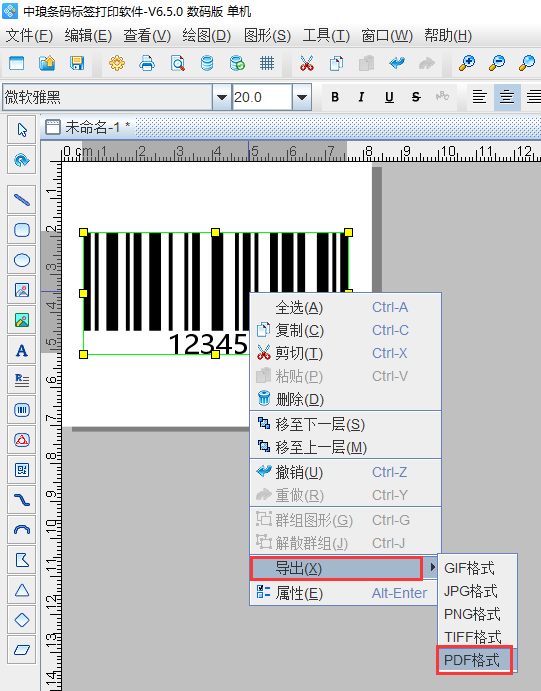Toggle underline formatting
The image size is (541, 691).
click(x=389, y=97)
